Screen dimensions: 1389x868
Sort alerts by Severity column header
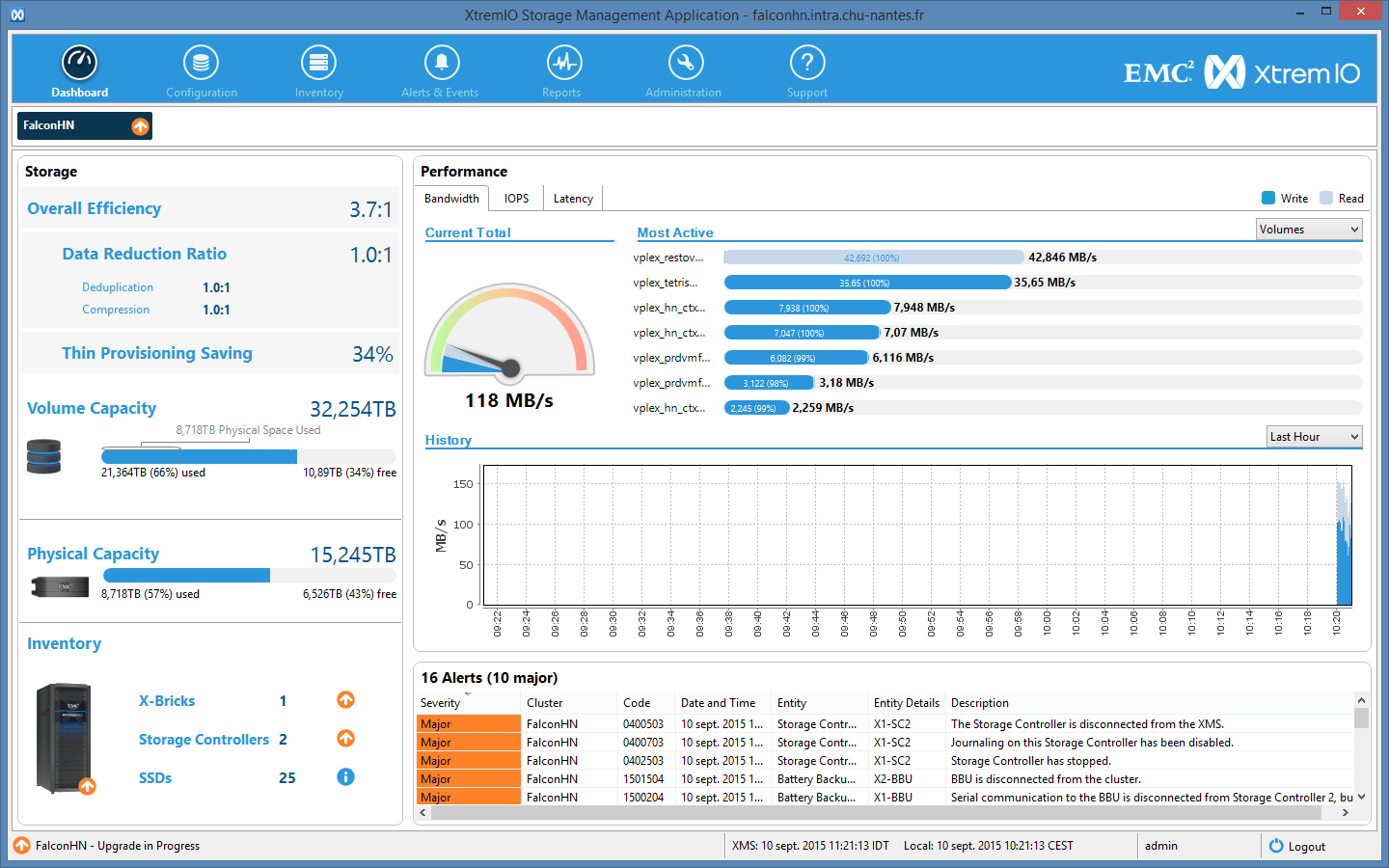[441, 703]
